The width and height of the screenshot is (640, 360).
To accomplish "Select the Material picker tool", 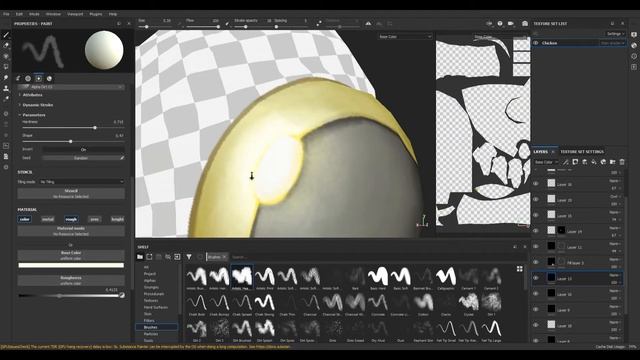I will click(x=6, y=98).
